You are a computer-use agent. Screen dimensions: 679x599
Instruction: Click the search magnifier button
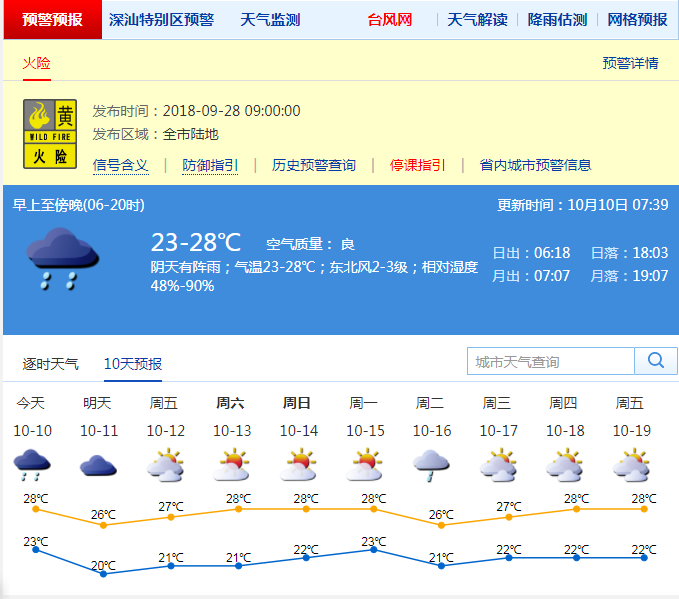tap(656, 361)
